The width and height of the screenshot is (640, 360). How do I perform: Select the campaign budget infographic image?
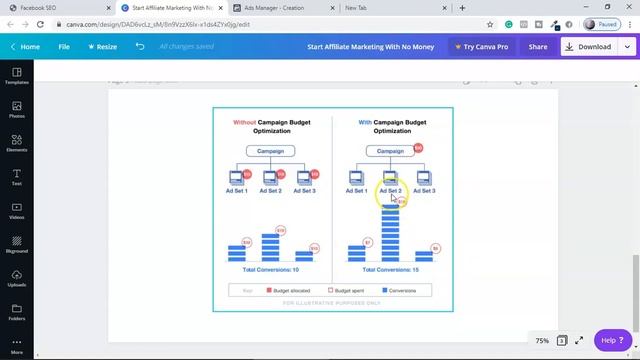pos(333,209)
